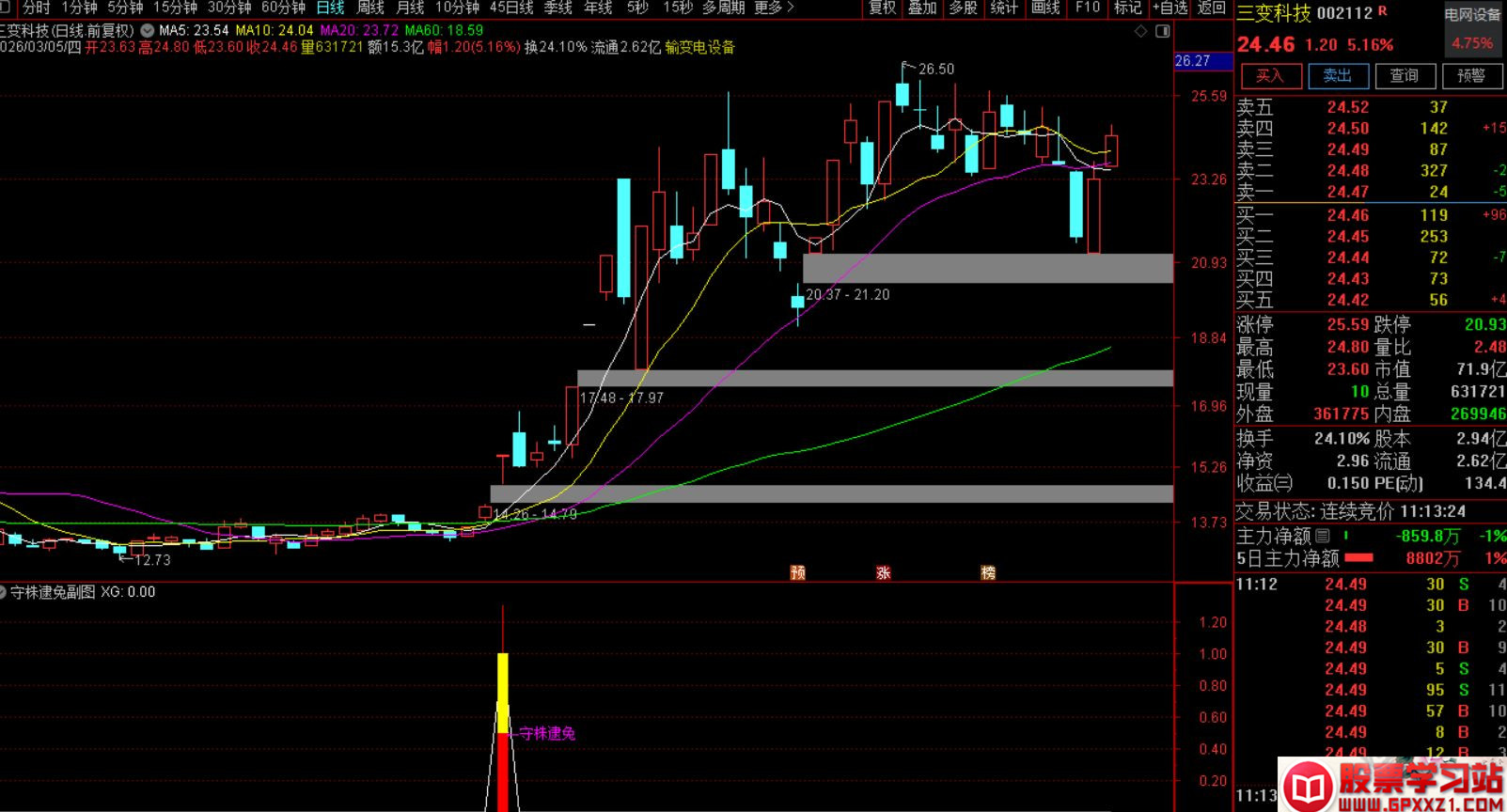The height and width of the screenshot is (812, 1507).
Task: Open the 复权 adjustment menu
Action: [882, 8]
